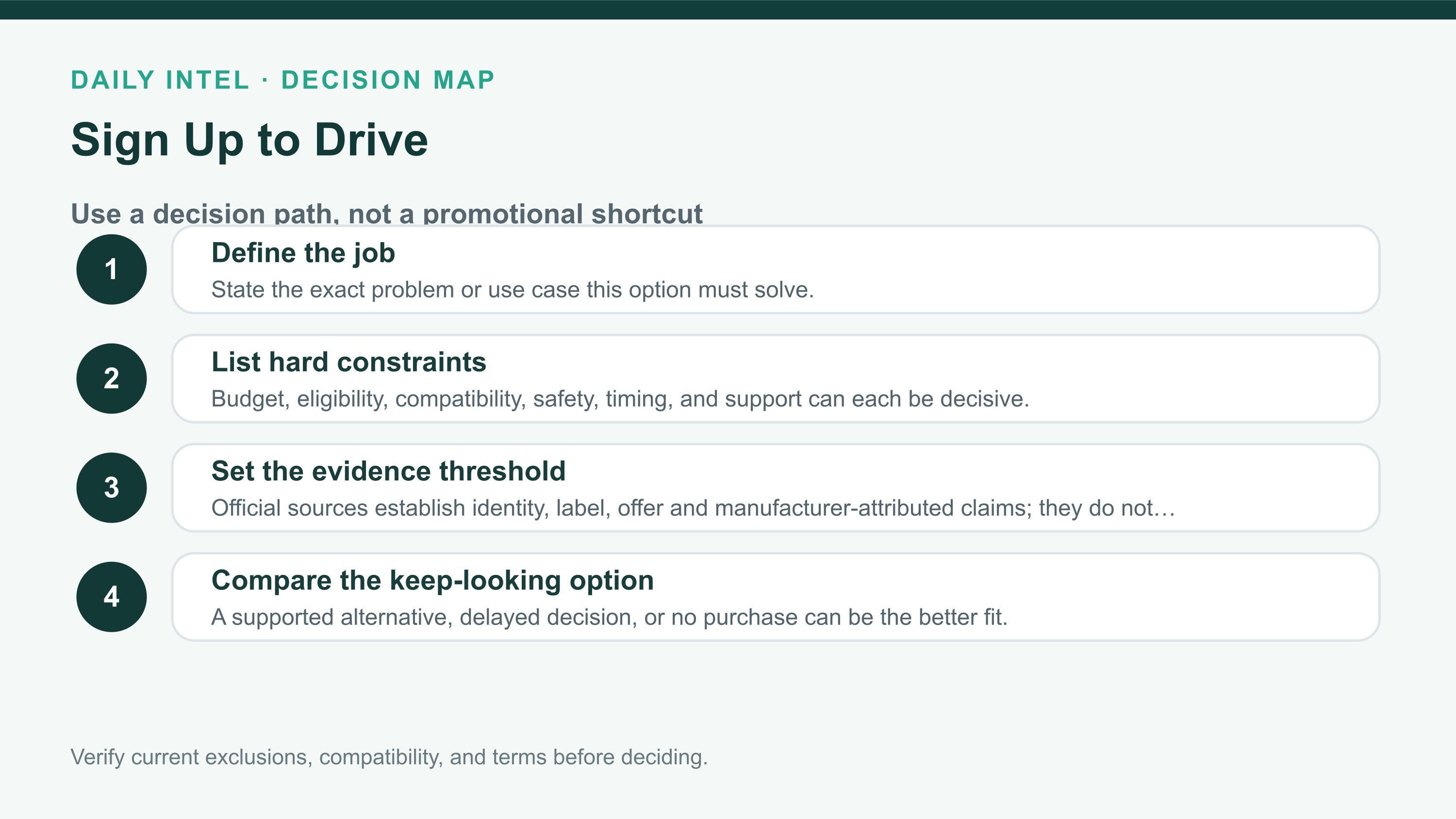The image size is (1456, 819).
Task: Click the 'DAILY INTEL · DECISION MAP' label
Action: click(x=282, y=80)
